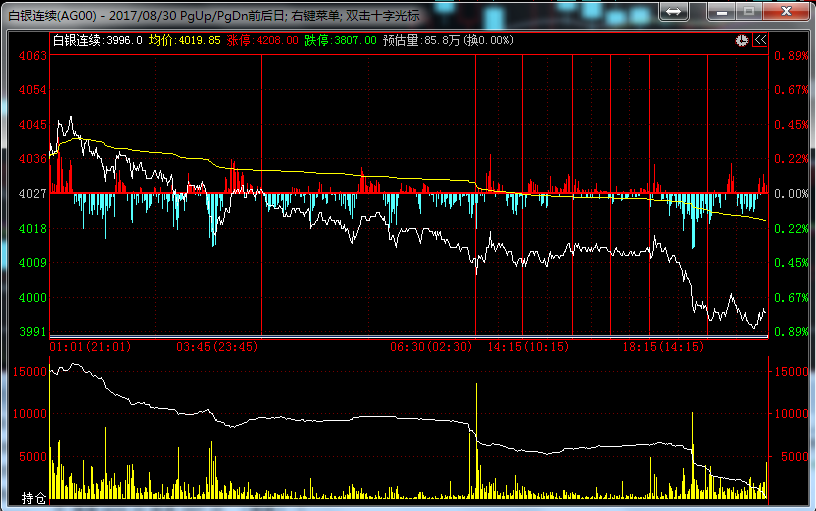Click the 涨停:4208.00 limit-up label

[x=262, y=41]
